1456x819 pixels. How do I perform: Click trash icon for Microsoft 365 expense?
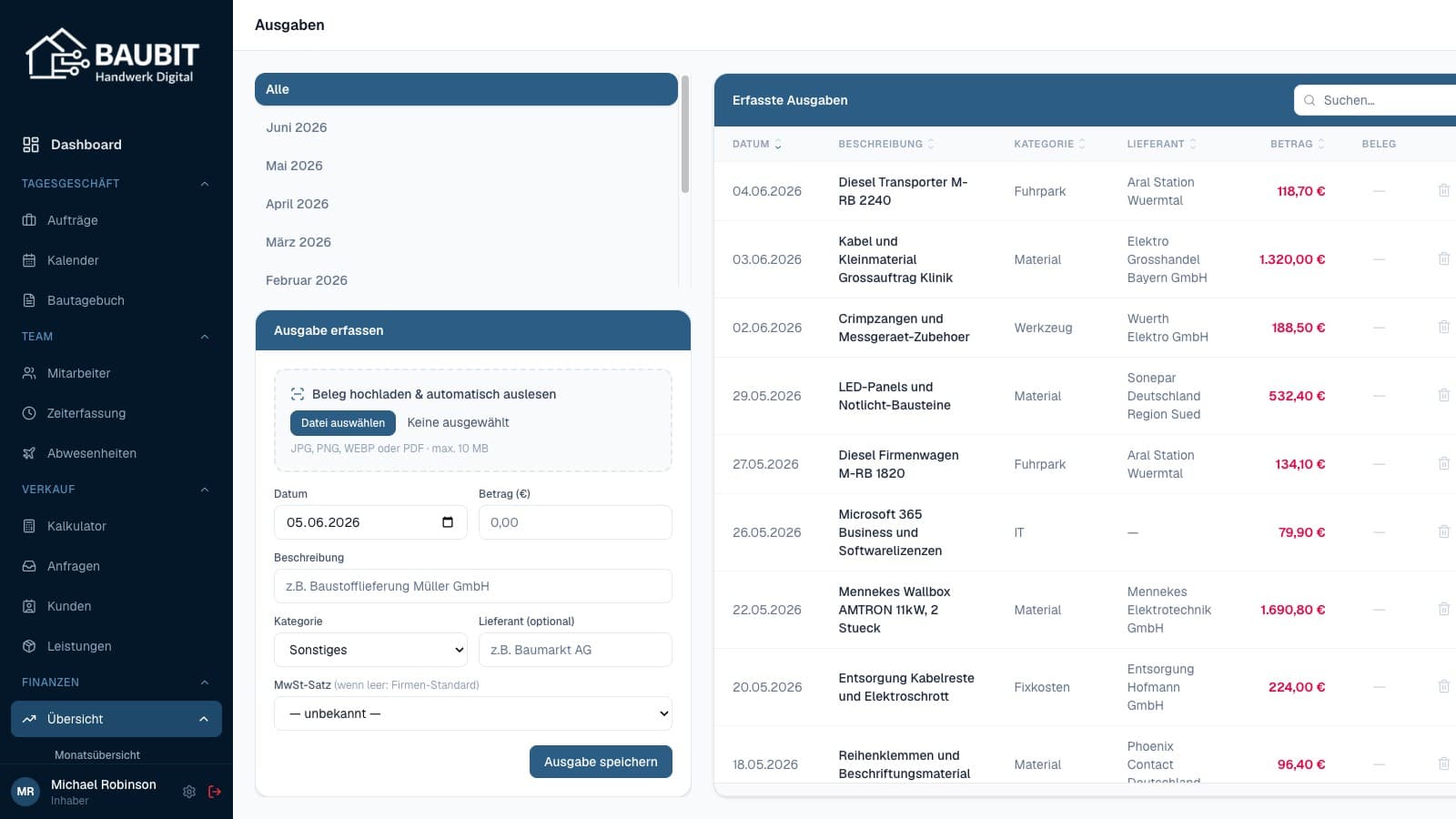1443,531
